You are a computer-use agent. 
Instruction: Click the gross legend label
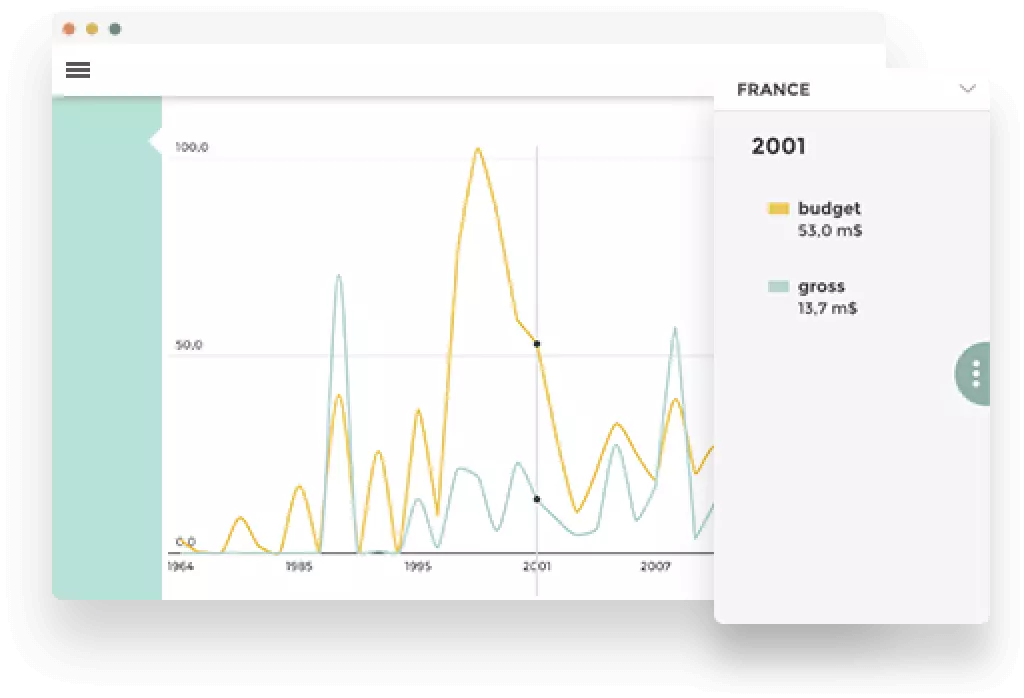coord(821,287)
